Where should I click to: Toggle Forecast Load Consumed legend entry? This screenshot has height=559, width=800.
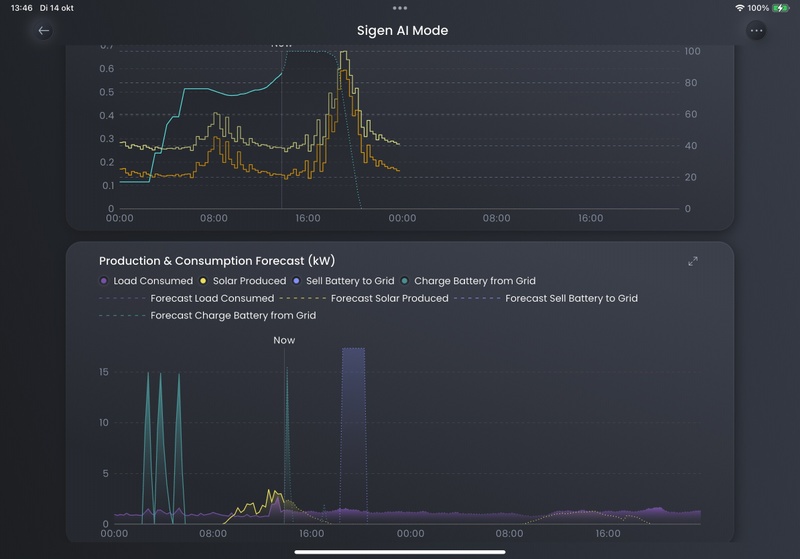pos(187,298)
